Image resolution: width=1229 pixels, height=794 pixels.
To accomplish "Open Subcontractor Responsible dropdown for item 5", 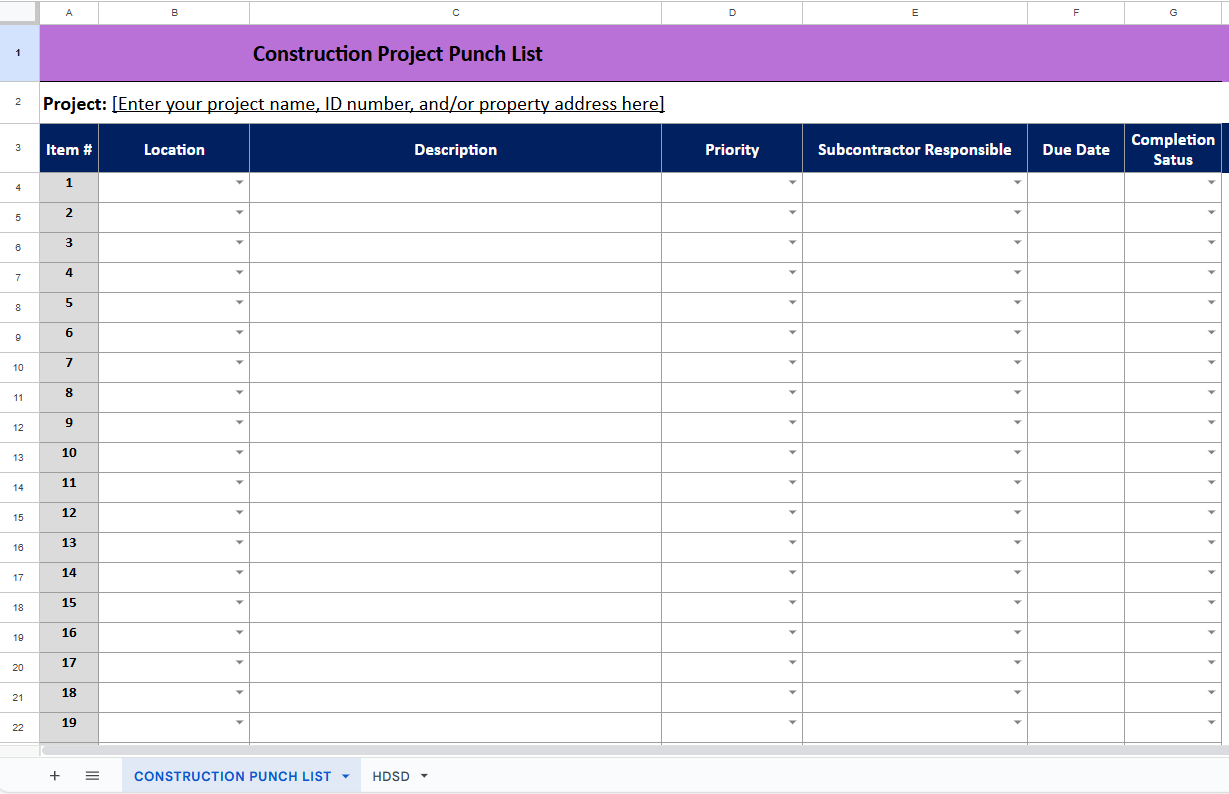I will point(1017,303).
